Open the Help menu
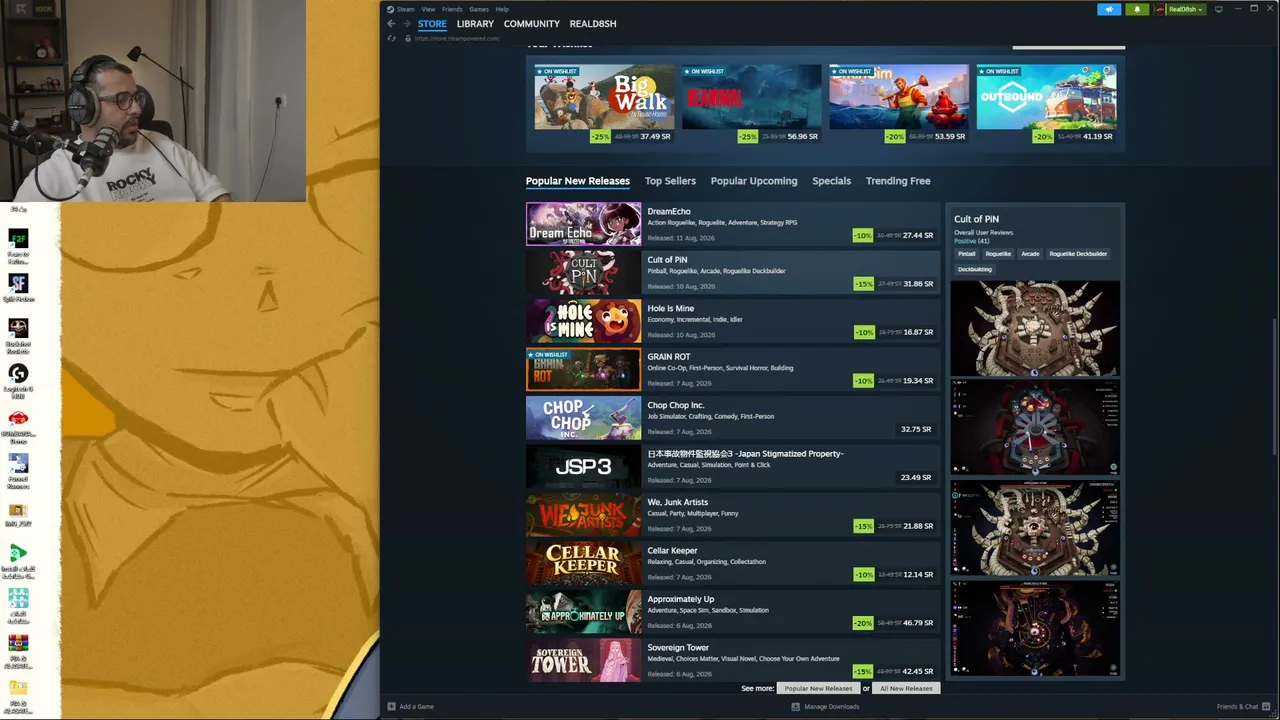Viewport: 1280px width, 720px height. (502, 9)
